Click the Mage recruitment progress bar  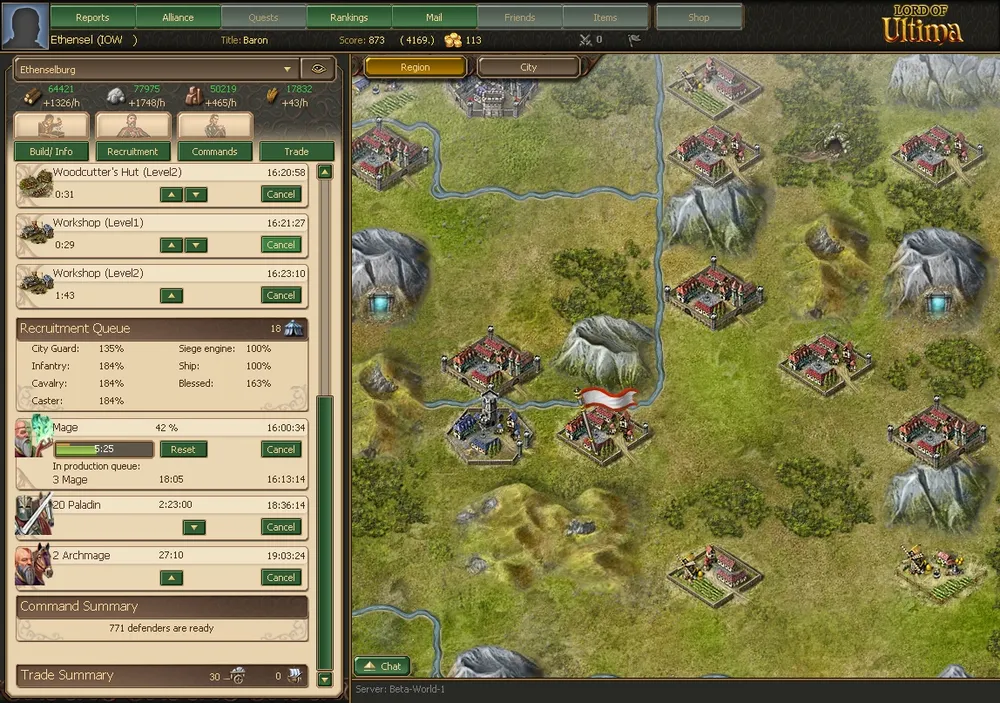(104, 449)
